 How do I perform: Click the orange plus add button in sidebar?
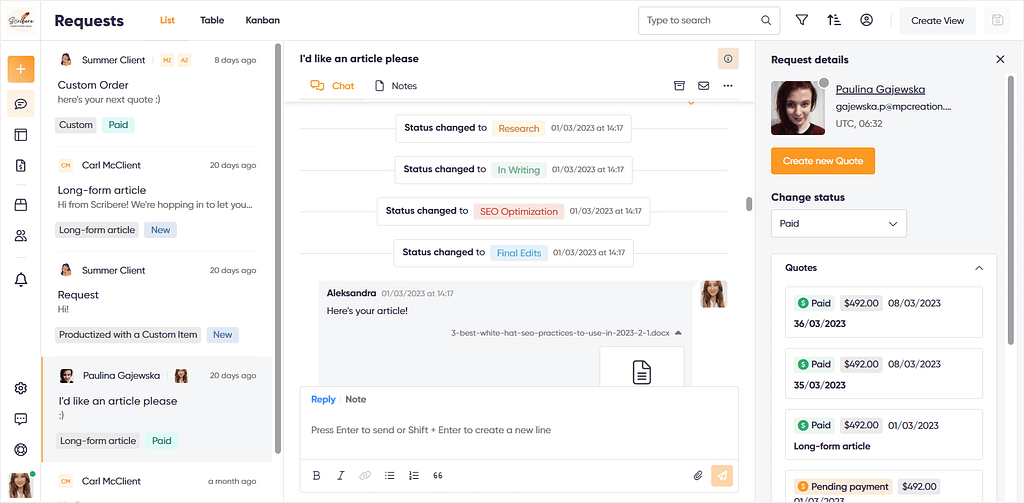click(21, 69)
